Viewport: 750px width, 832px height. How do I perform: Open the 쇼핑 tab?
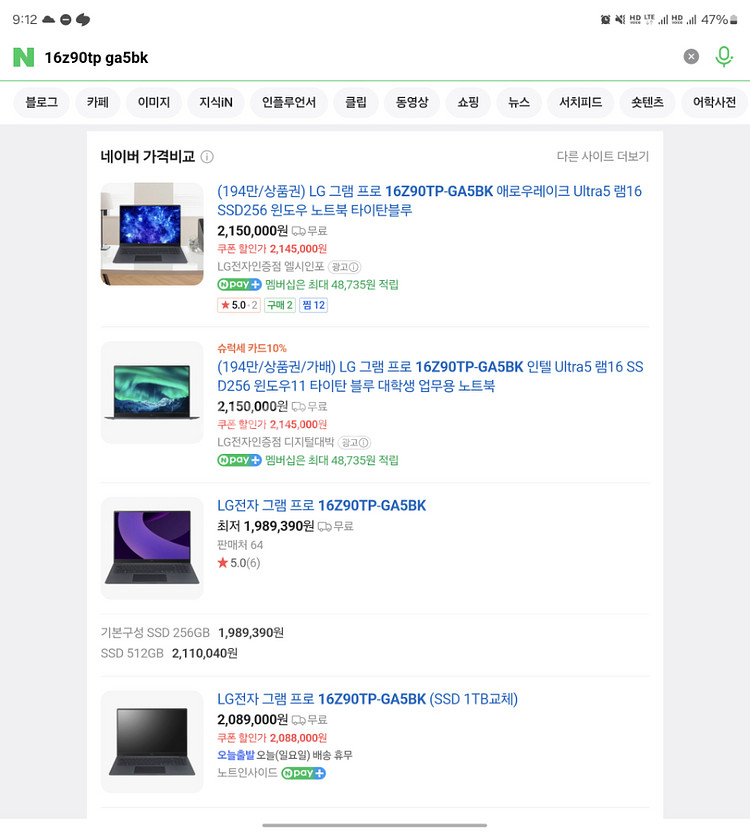(468, 102)
